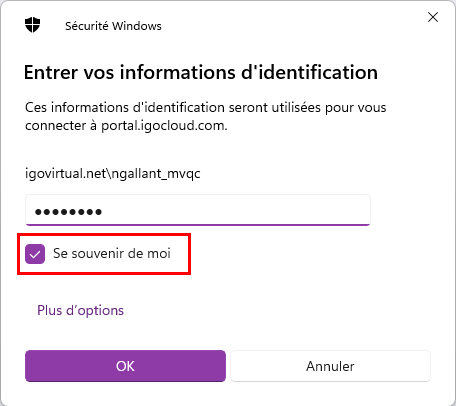Uncheck the purple remember-me checkbox

click(x=35, y=254)
